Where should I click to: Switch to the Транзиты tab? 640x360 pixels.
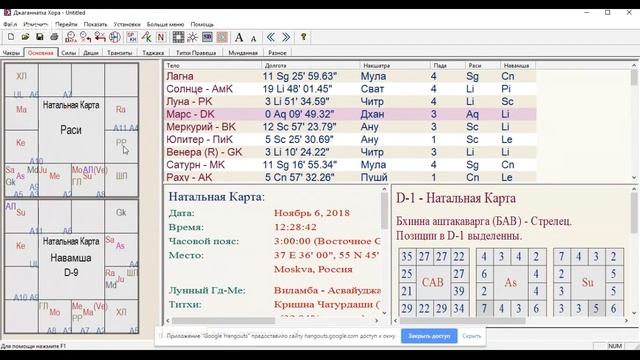(120, 53)
